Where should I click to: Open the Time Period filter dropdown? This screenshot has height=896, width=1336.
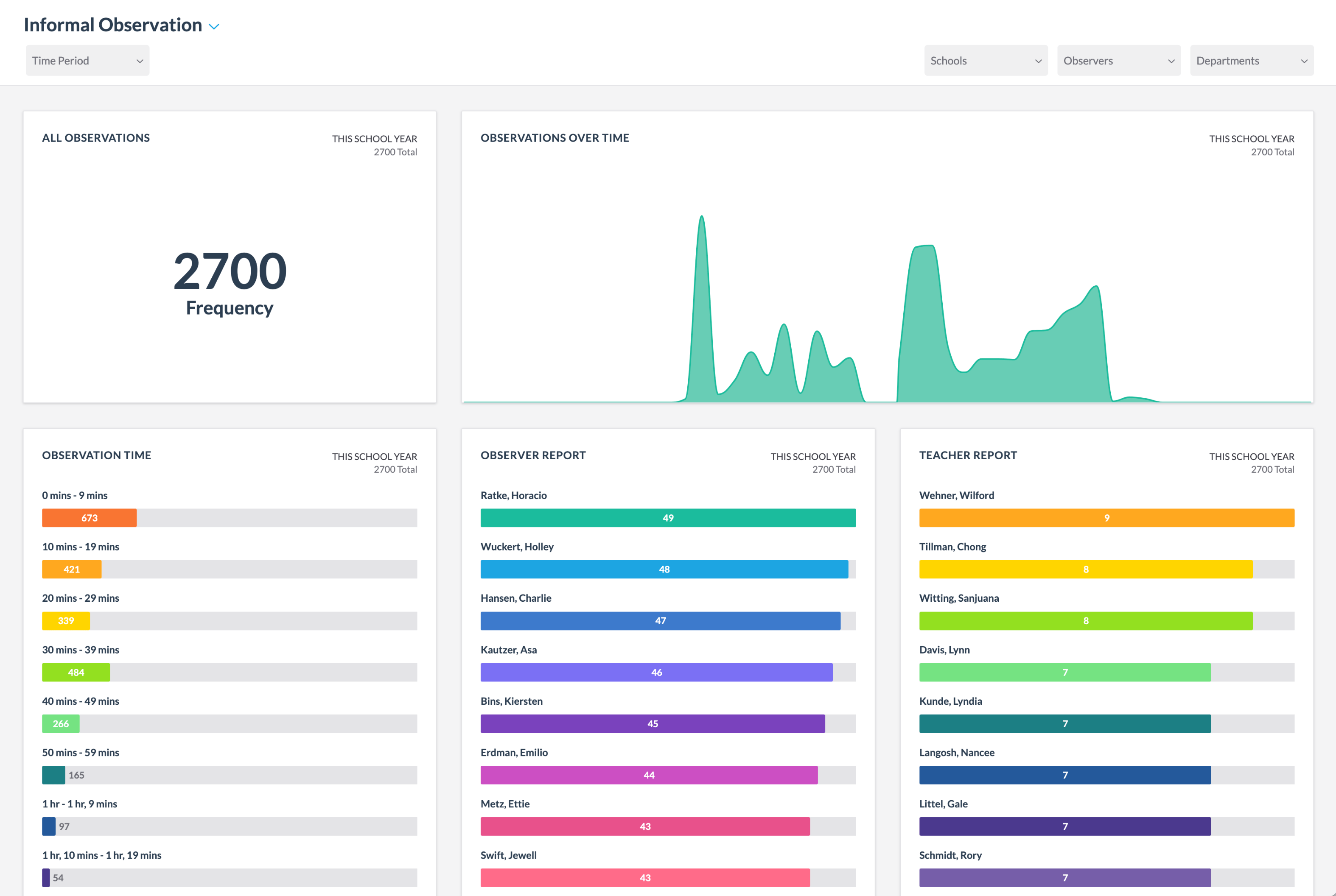pos(87,60)
